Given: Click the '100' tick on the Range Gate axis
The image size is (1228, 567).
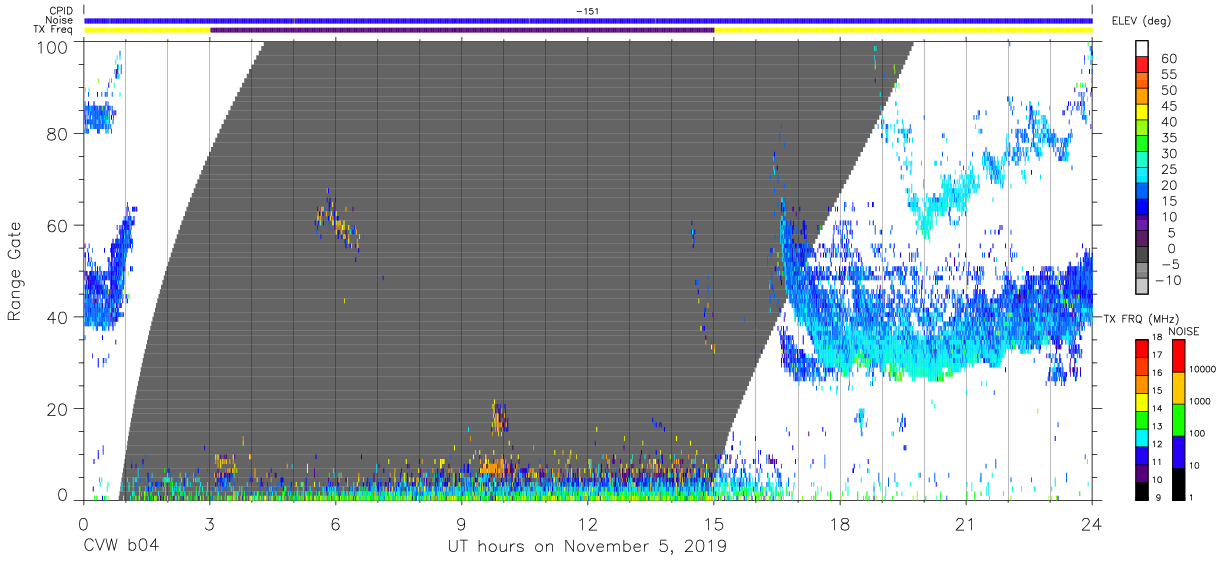Looking at the screenshot, I should (54, 46).
